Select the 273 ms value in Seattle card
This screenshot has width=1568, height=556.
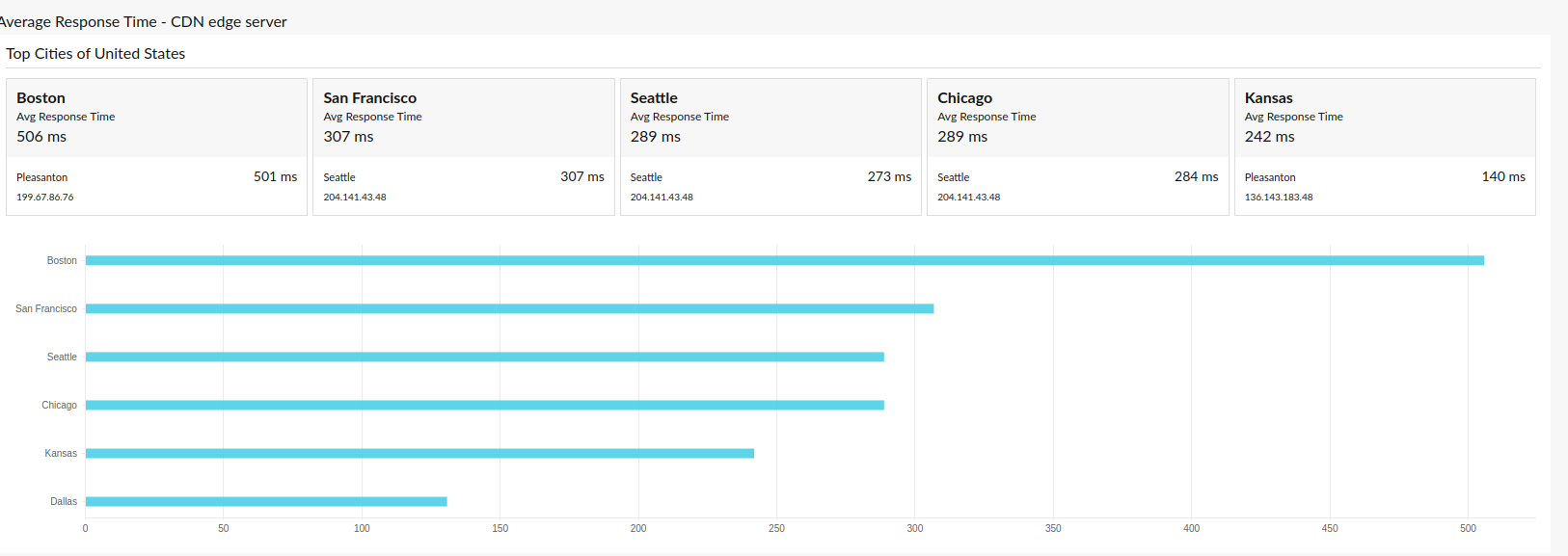(888, 176)
